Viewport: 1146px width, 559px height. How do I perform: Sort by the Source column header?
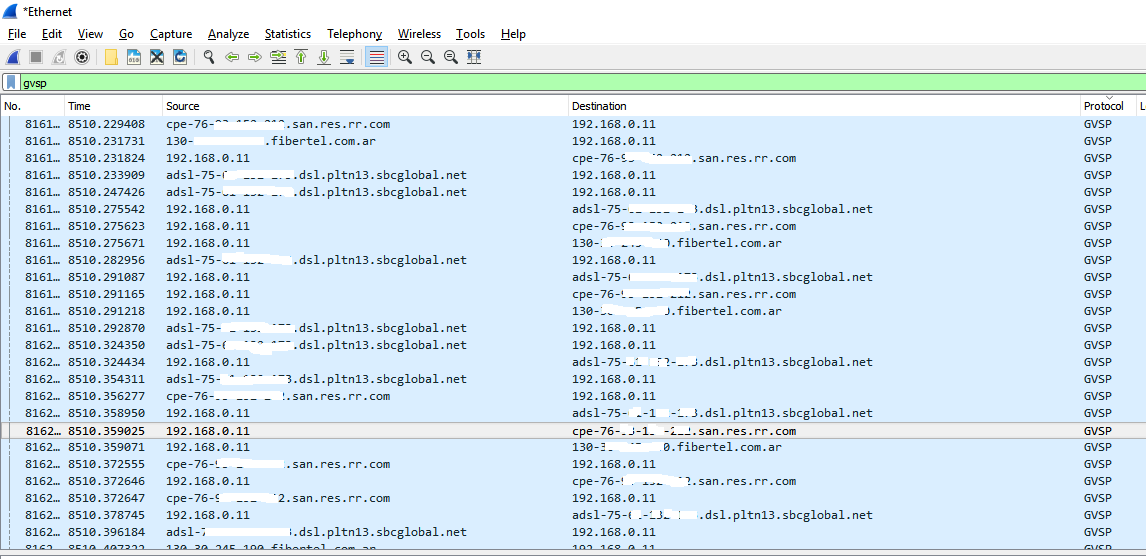pos(365,106)
